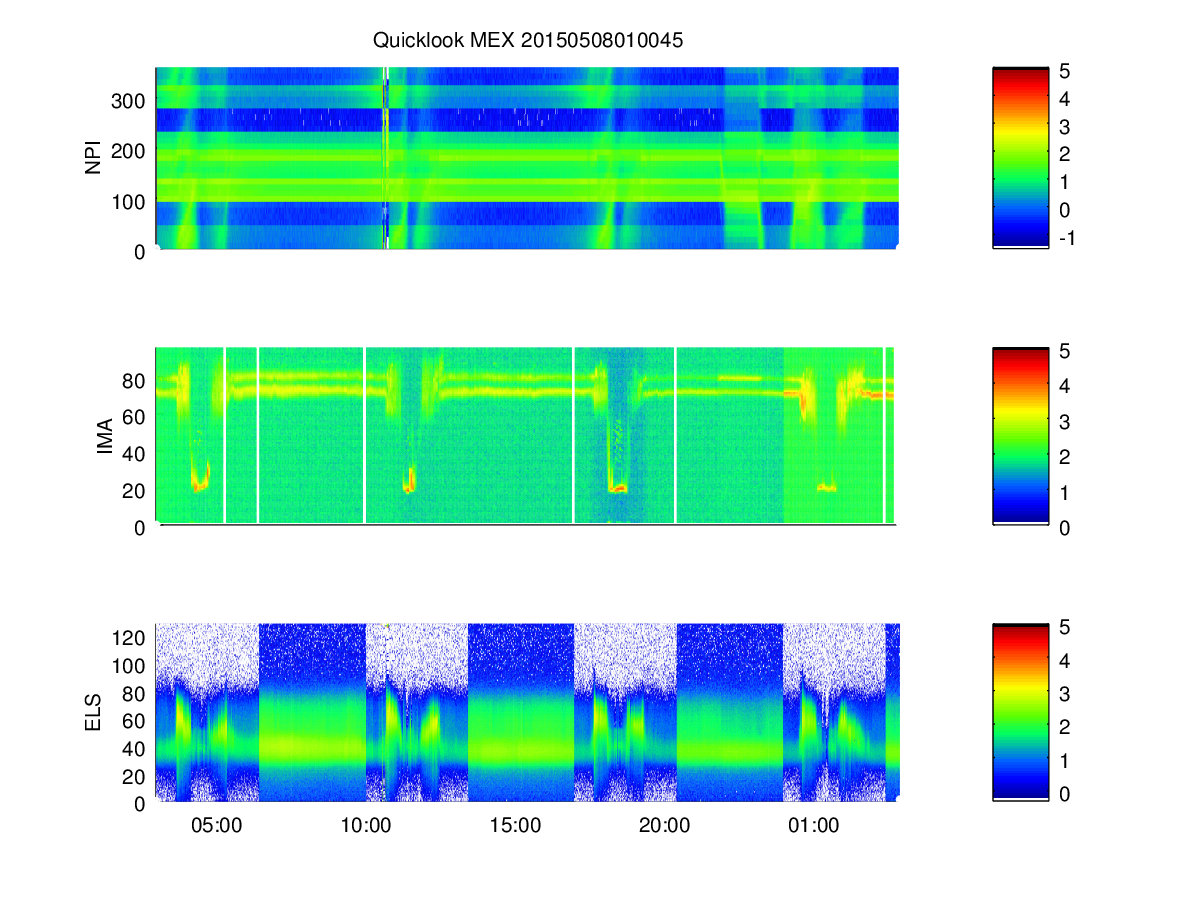Click the 15:00 time tick label
Screen dimensions: 1200x900
coord(516,826)
